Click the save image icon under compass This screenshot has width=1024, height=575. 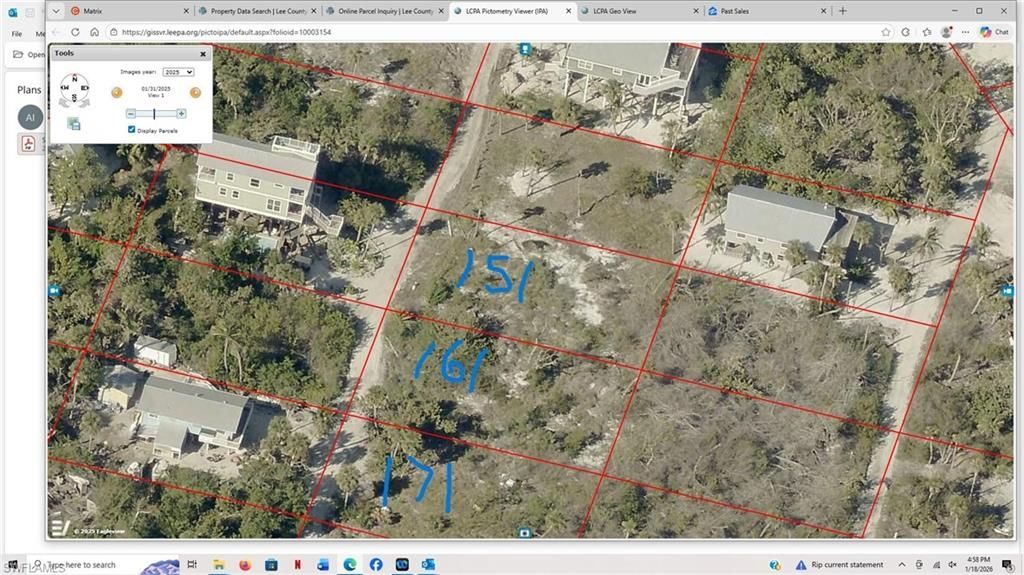74,123
